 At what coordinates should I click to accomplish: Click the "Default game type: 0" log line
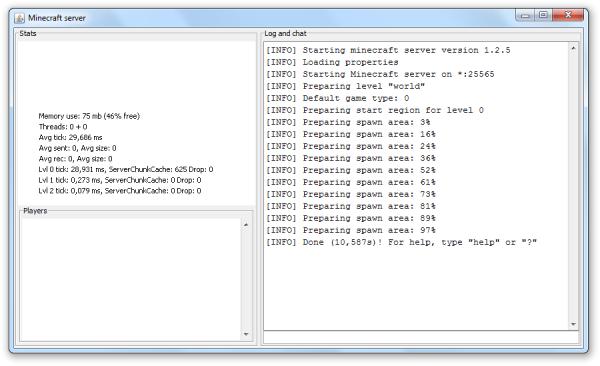coord(338,98)
